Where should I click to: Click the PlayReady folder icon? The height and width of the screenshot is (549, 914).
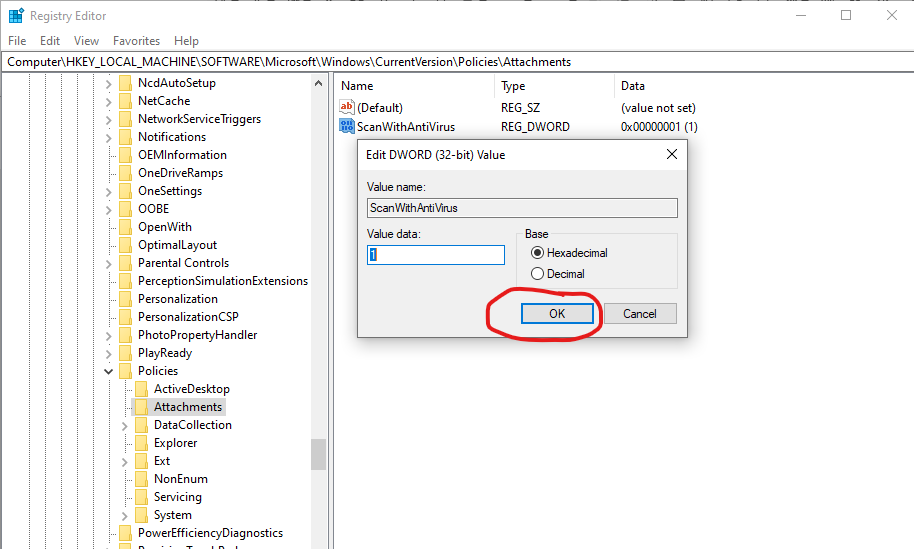[x=125, y=353]
